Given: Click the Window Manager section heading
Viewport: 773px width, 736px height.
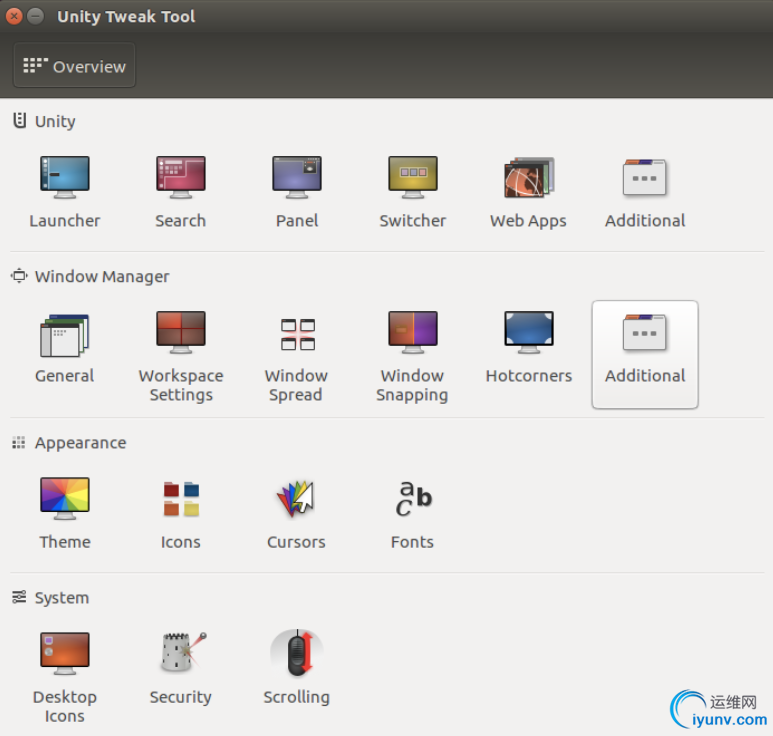Looking at the screenshot, I should [x=102, y=277].
